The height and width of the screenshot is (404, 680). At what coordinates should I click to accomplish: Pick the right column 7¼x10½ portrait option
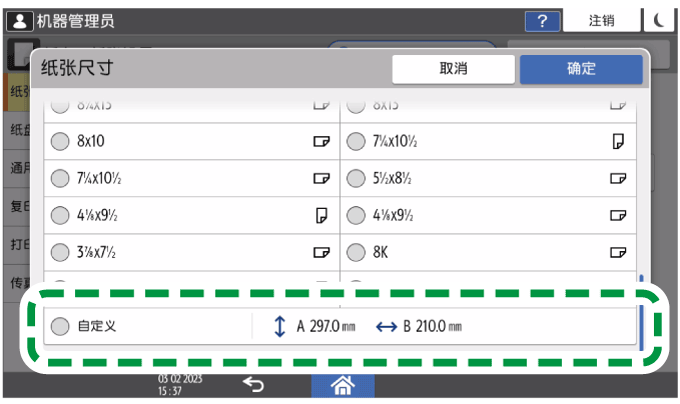coord(356,142)
